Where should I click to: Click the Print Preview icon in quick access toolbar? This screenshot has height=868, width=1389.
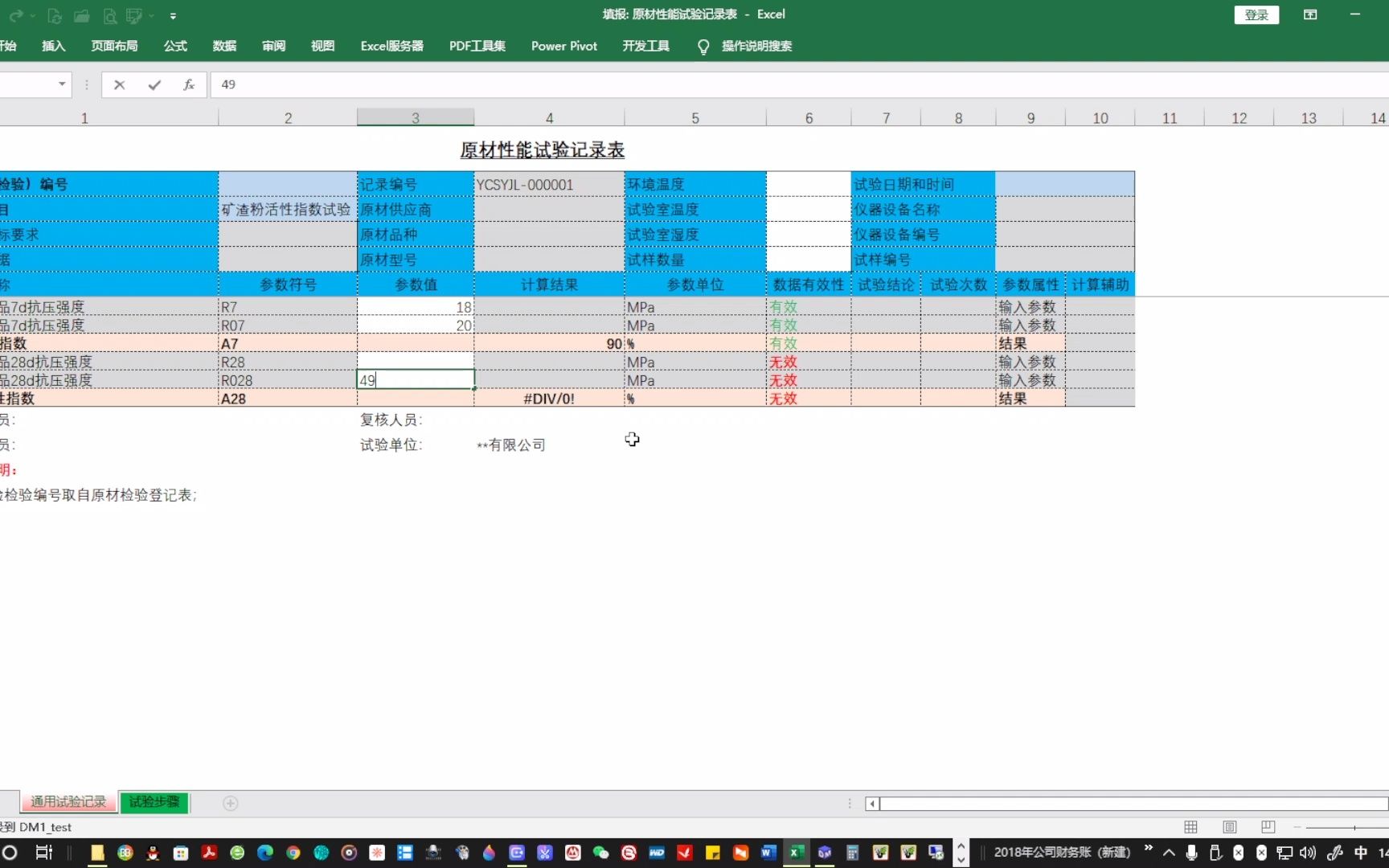pyautogui.click(x=110, y=15)
